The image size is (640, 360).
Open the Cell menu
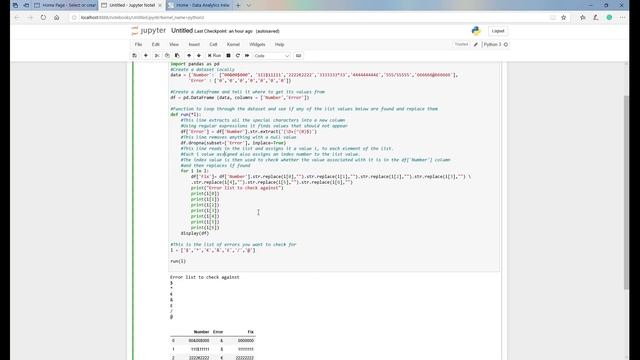point(213,44)
